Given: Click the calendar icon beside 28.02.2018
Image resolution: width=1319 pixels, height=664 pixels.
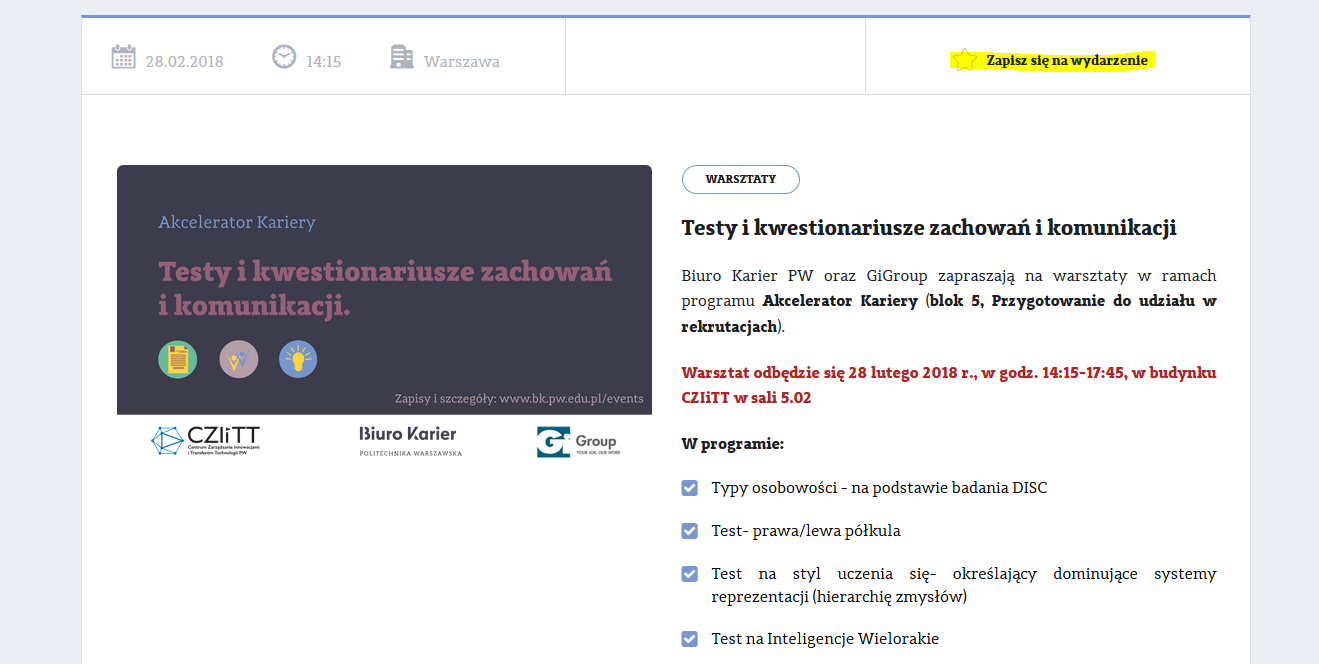Looking at the screenshot, I should coord(123,57).
